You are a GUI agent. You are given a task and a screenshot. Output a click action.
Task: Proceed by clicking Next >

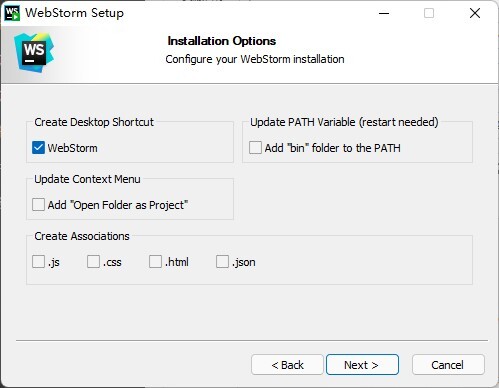(362, 365)
